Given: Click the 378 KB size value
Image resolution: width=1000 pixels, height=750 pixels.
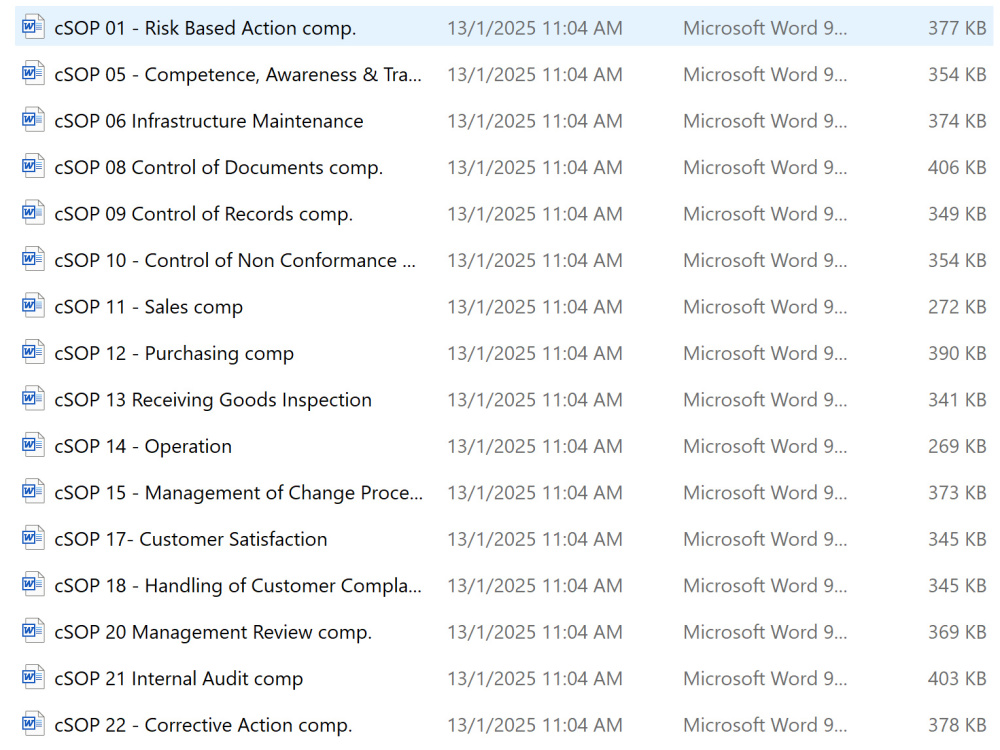Looking at the screenshot, I should 957,726.
